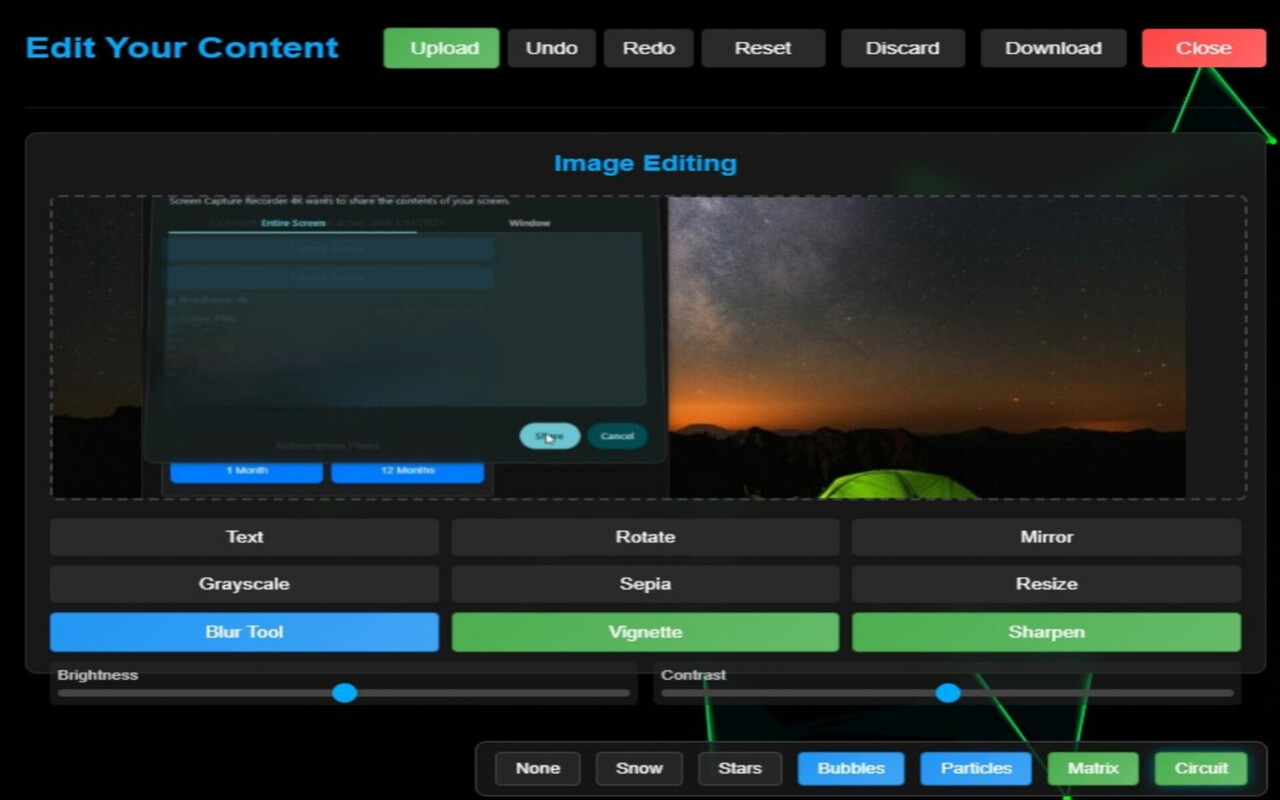Select the None background effect
1280x800 pixels.
(x=538, y=768)
